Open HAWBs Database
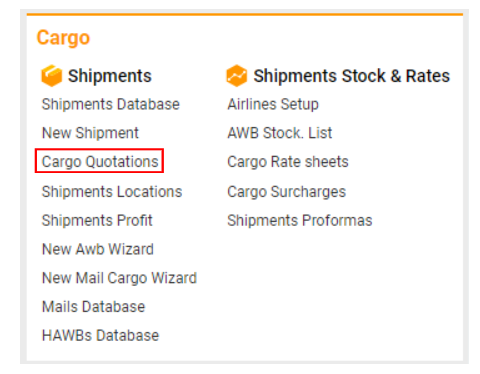 (100, 335)
